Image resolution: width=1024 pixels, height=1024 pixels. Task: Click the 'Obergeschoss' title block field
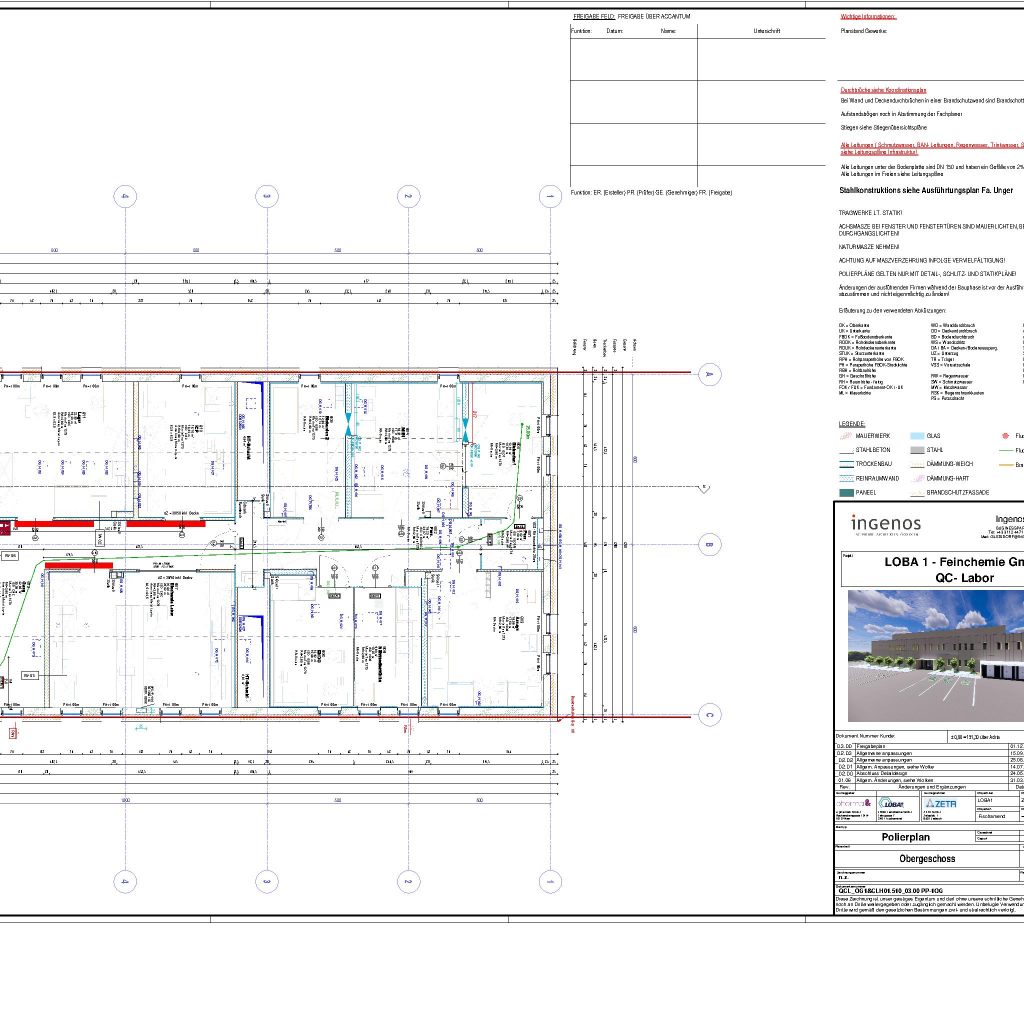927,859
